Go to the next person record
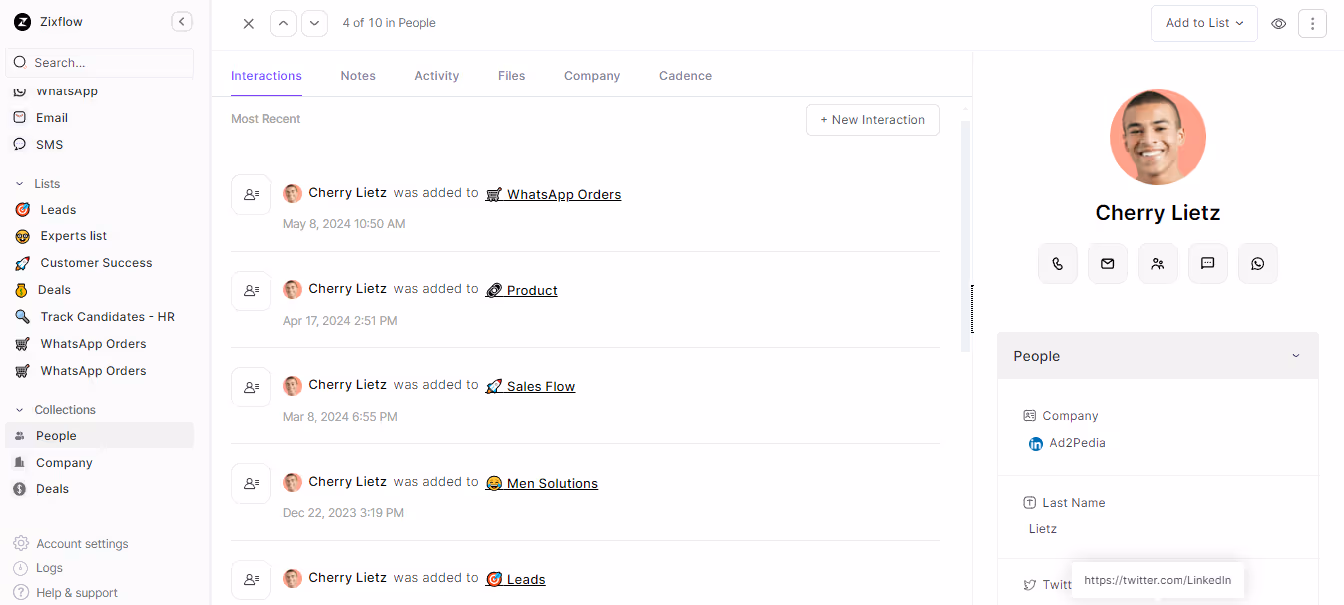The height and width of the screenshot is (605, 1344). 314,23
